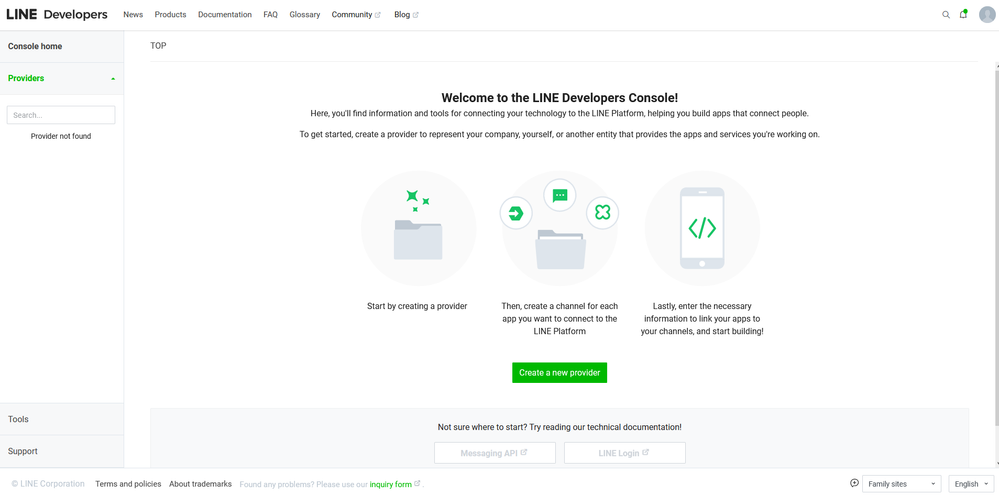This screenshot has height=496, width=999.
Task: Click the 'Provider not found' text
Action: (61, 136)
